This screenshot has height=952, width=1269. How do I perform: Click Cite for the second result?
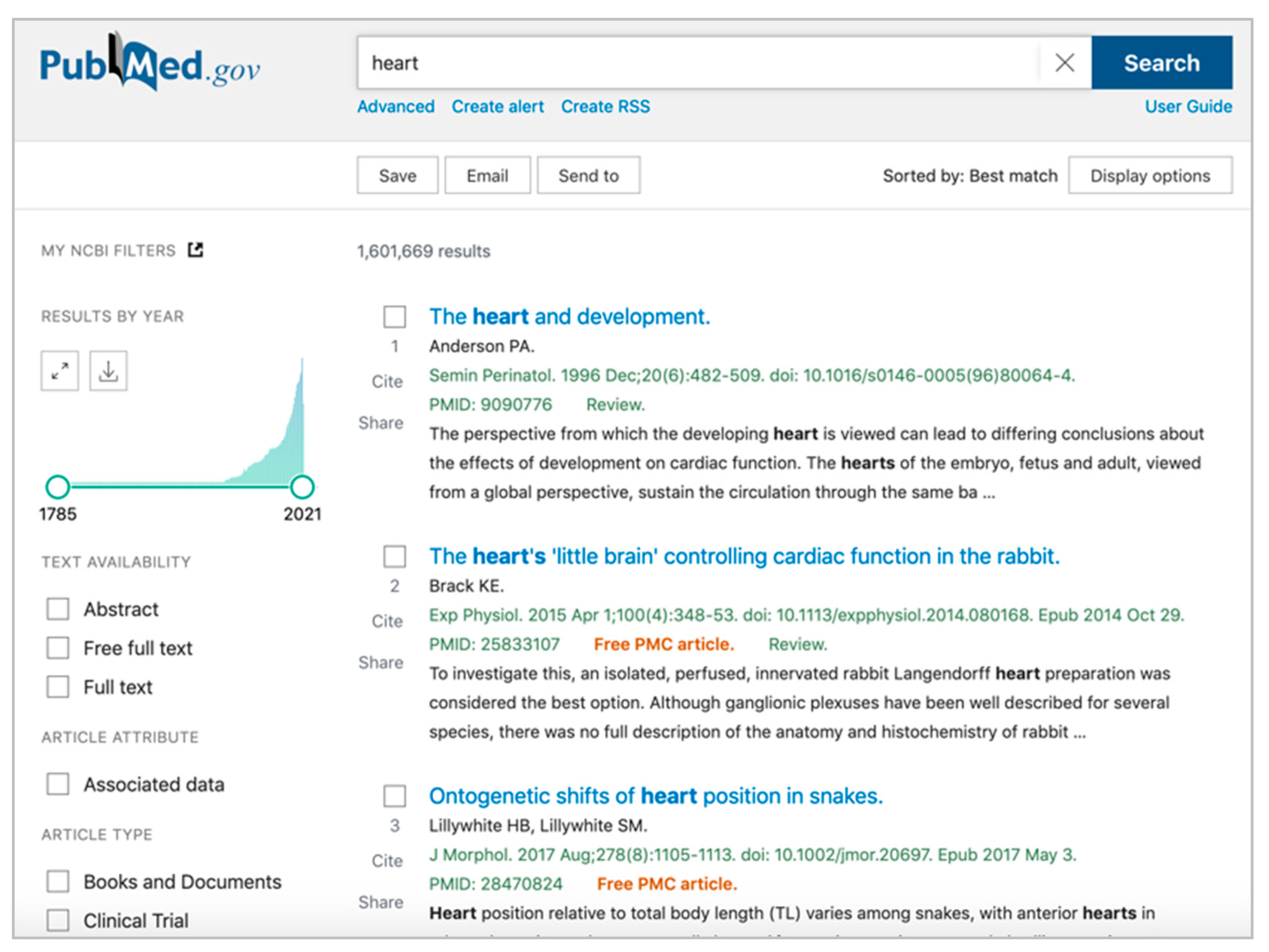387,621
